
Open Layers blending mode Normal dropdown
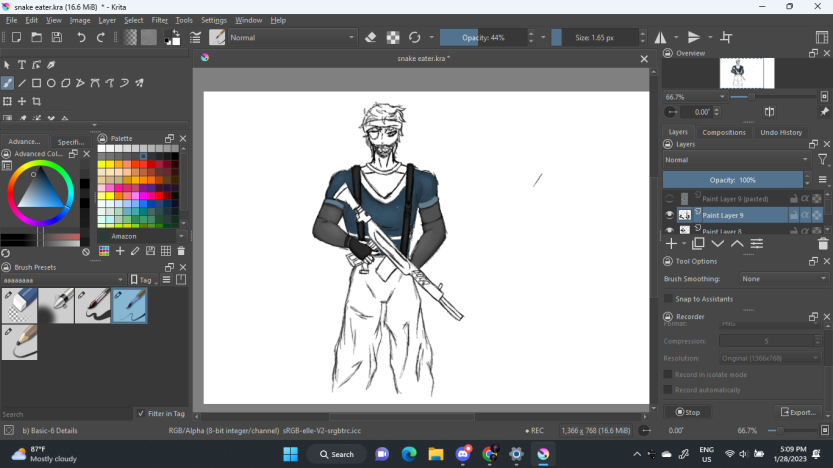pos(736,160)
